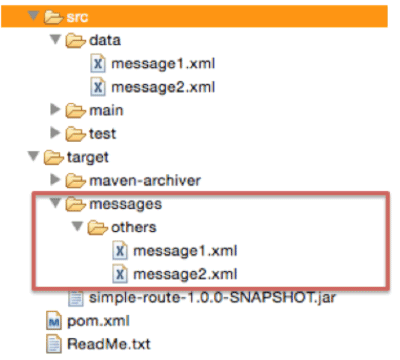This screenshot has height=360, width=400.
Task: Click the src folder icon
Action: 53,17
